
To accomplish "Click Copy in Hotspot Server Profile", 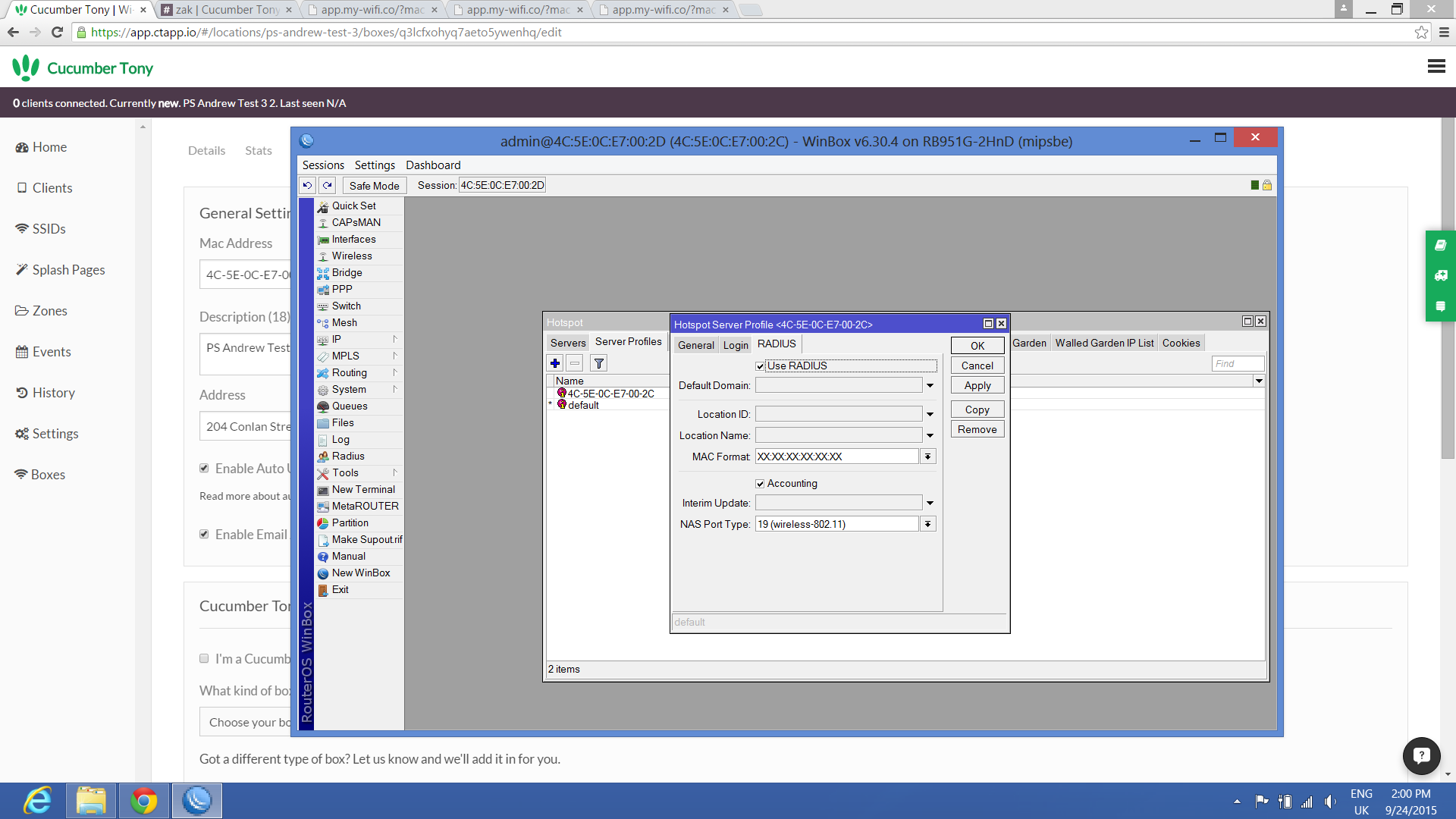I will point(977,409).
